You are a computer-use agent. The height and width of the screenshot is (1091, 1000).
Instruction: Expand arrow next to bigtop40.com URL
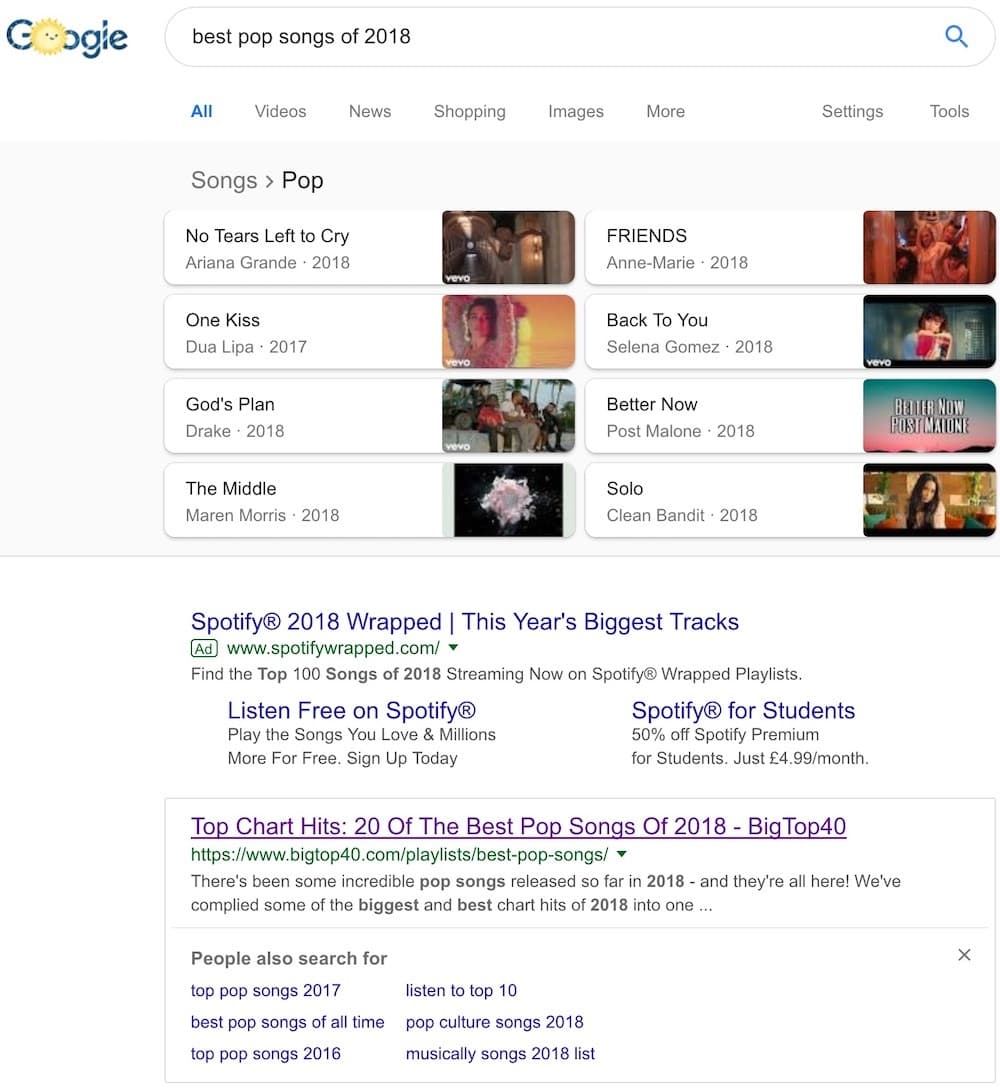[622, 854]
